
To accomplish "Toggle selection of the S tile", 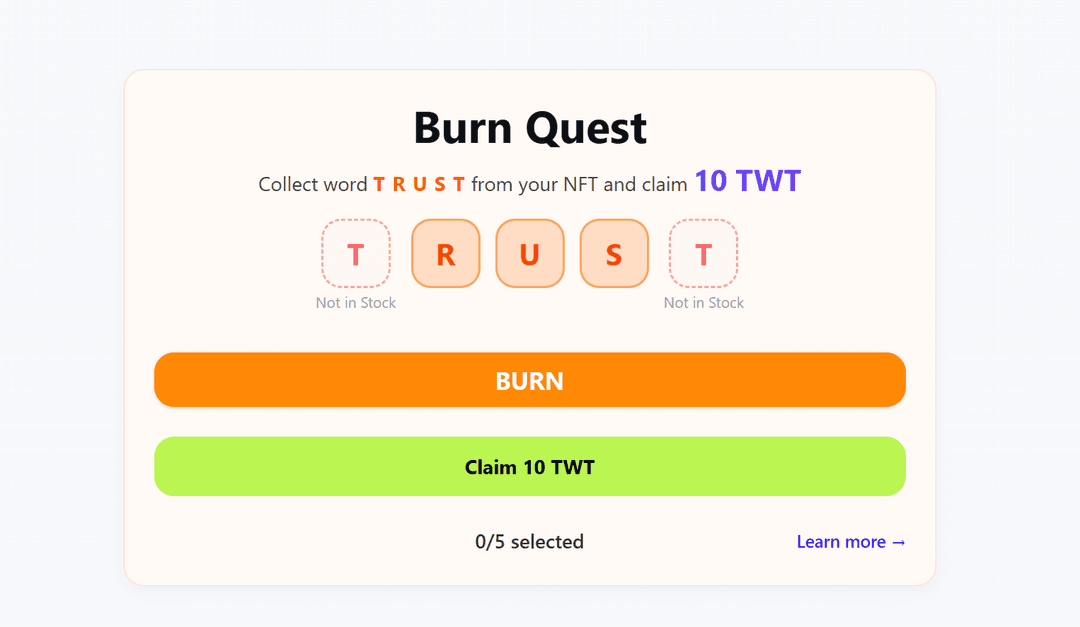I will click(x=614, y=253).
